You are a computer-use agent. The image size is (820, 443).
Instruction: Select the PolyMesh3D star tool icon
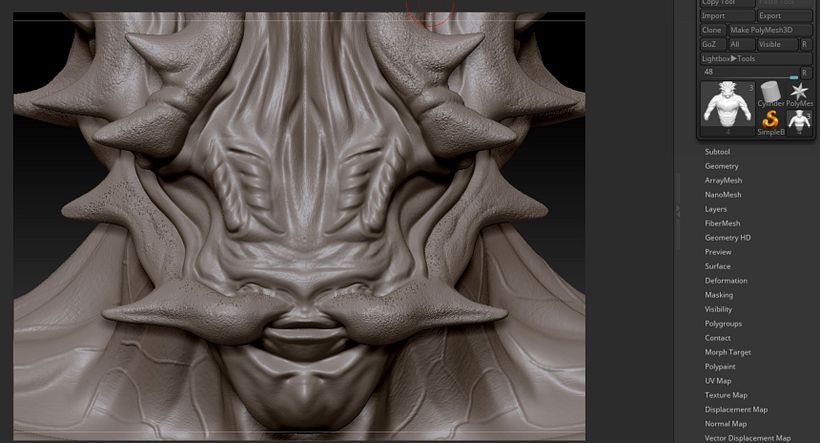[800, 92]
